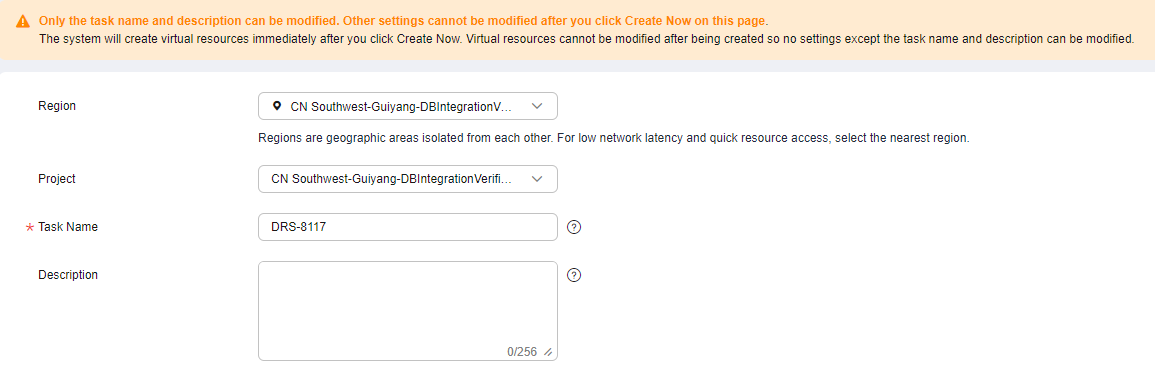Click the red required asterisk before Task Name

[x=29, y=228]
